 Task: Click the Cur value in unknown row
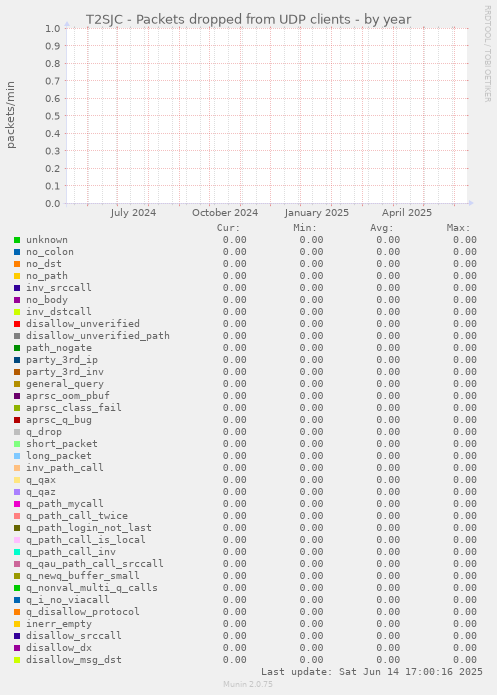tap(235, 240)
